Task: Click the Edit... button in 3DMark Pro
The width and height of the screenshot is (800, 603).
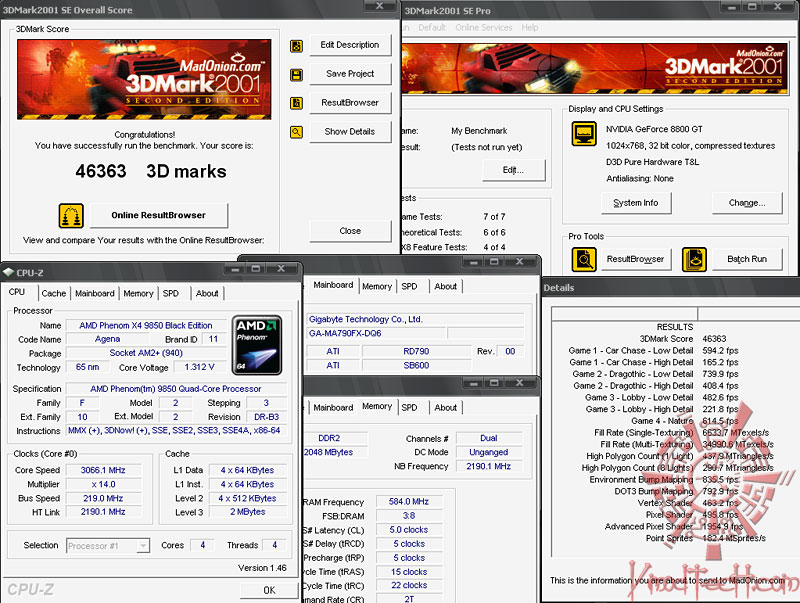Action: coord(513,170)
